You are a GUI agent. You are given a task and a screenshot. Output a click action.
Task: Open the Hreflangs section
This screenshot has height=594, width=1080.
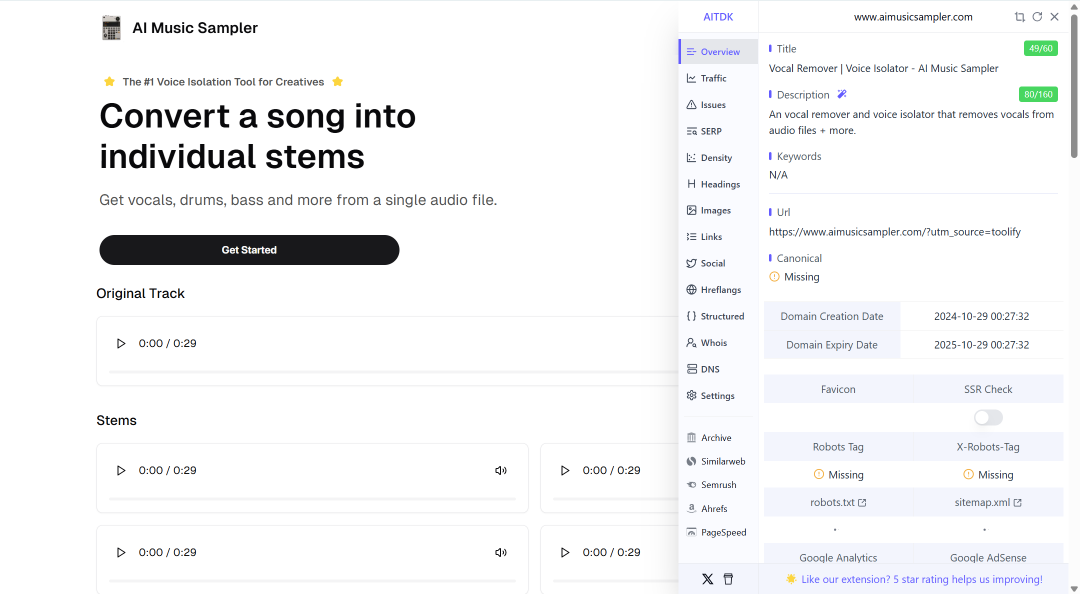coord(716,289)
